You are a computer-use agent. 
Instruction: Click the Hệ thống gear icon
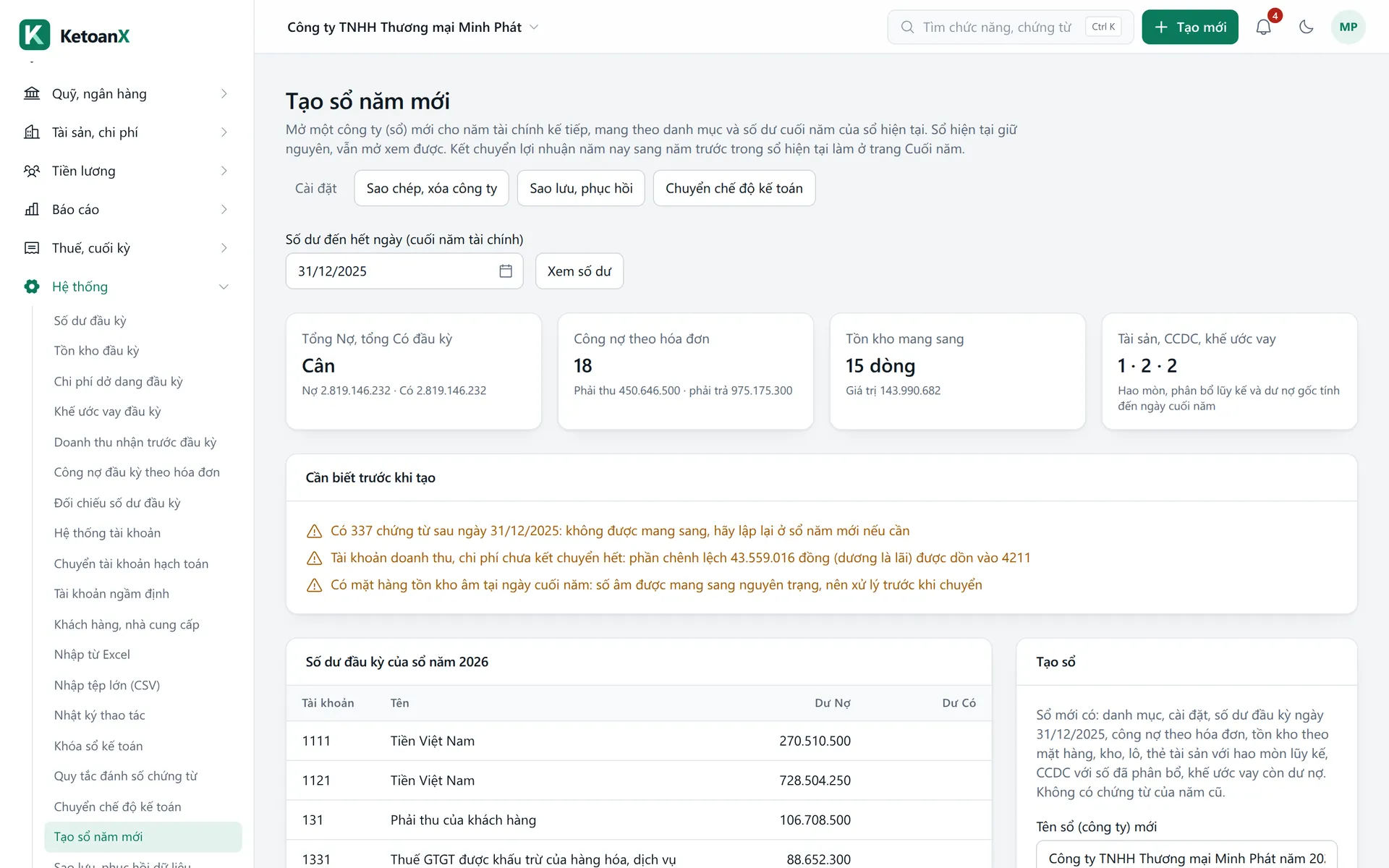(32, 286)
